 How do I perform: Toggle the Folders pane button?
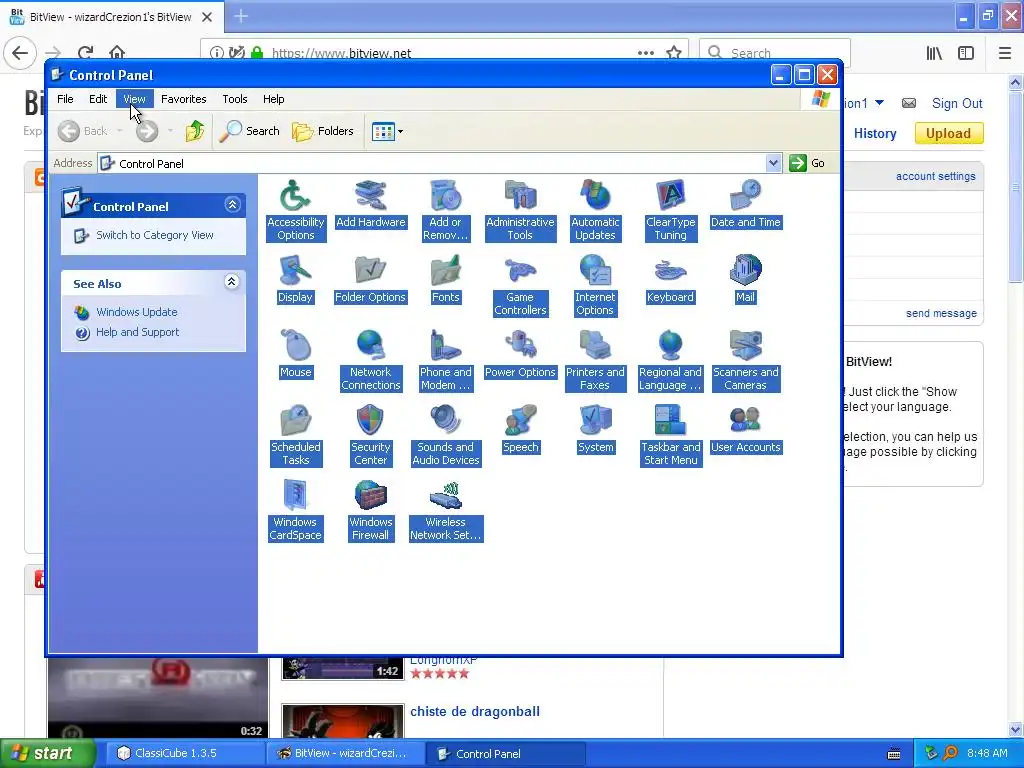[x=323, y=131]
